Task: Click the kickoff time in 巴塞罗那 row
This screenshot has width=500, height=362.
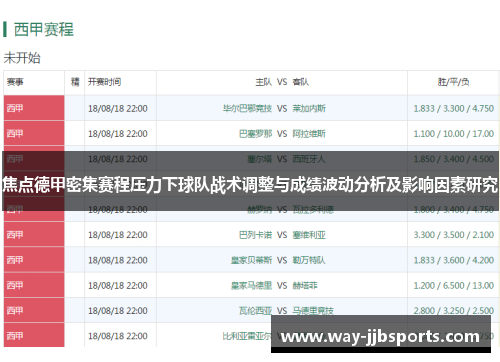Action: [x=118, y=134]
